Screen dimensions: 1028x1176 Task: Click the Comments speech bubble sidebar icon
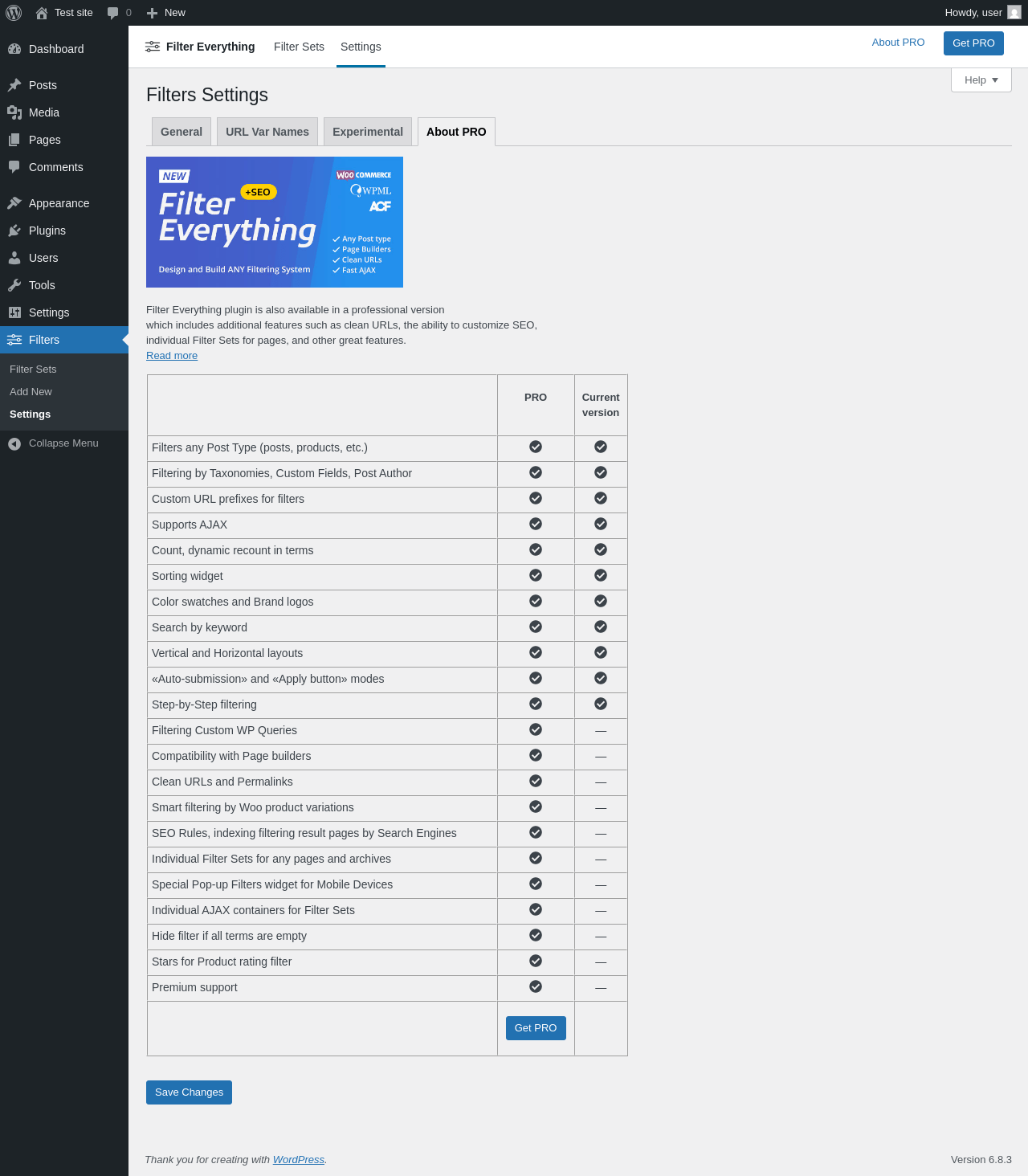tap(14, 167)
